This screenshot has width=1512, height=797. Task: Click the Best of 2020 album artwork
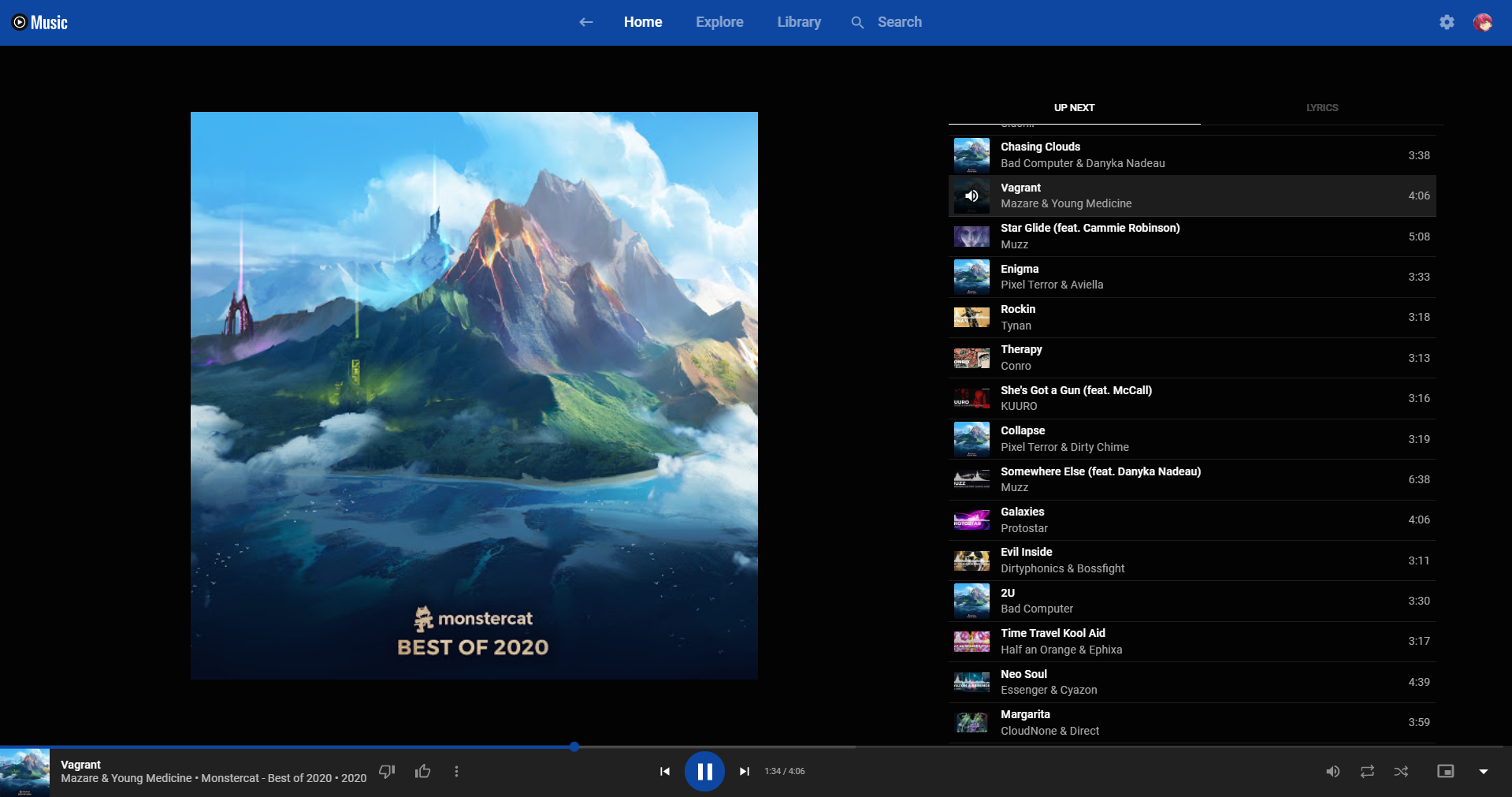coord(474,396)
